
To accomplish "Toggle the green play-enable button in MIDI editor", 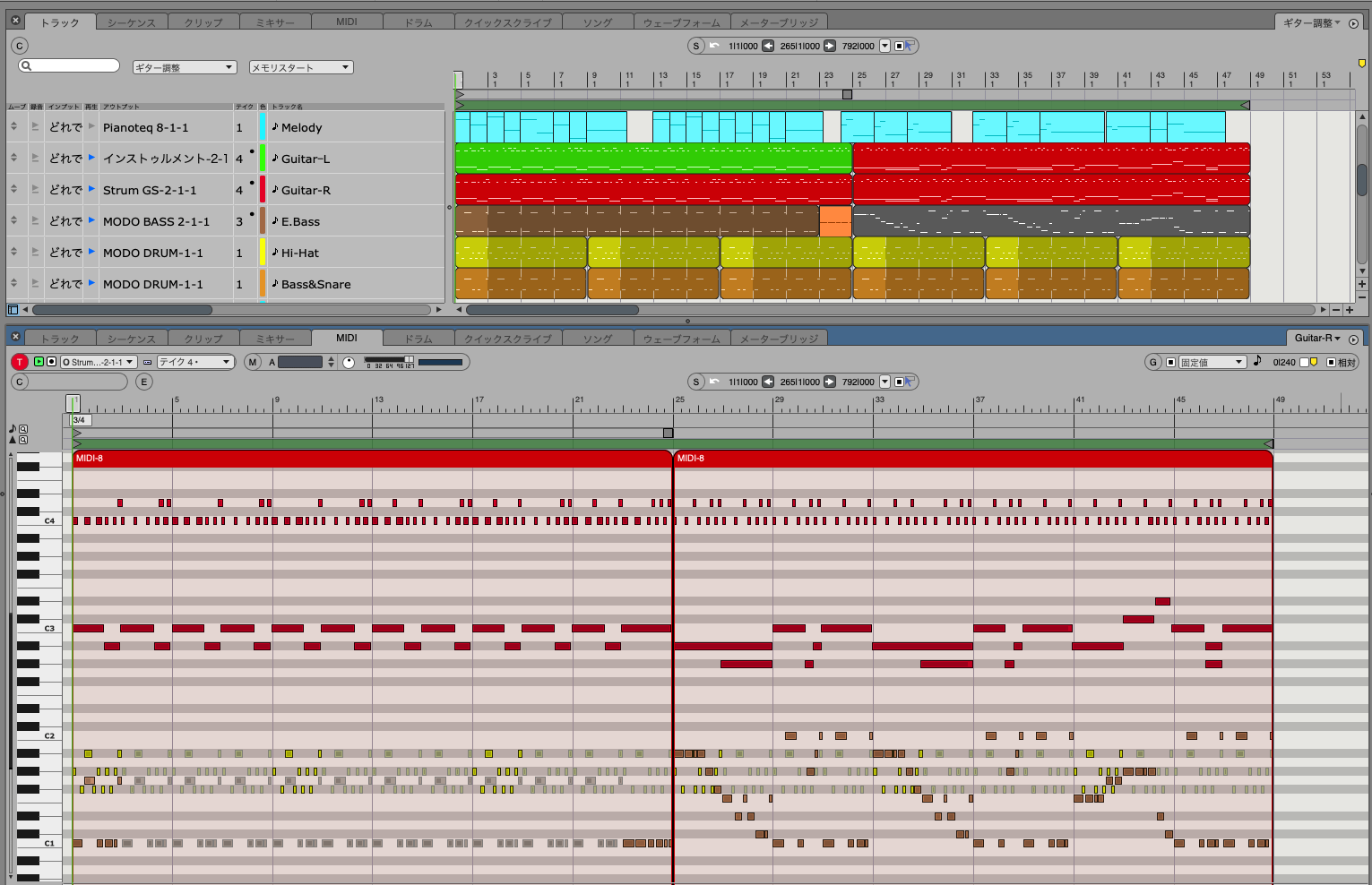I will point(39,362).
